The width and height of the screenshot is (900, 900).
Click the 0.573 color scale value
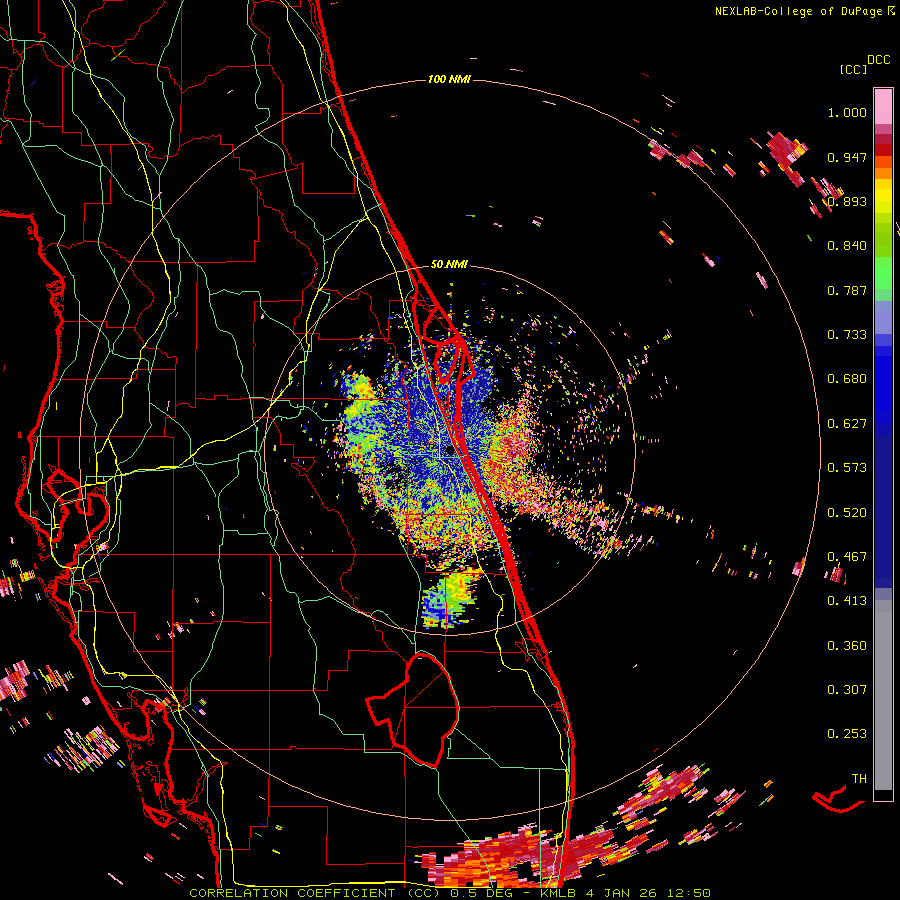(847, 468)
